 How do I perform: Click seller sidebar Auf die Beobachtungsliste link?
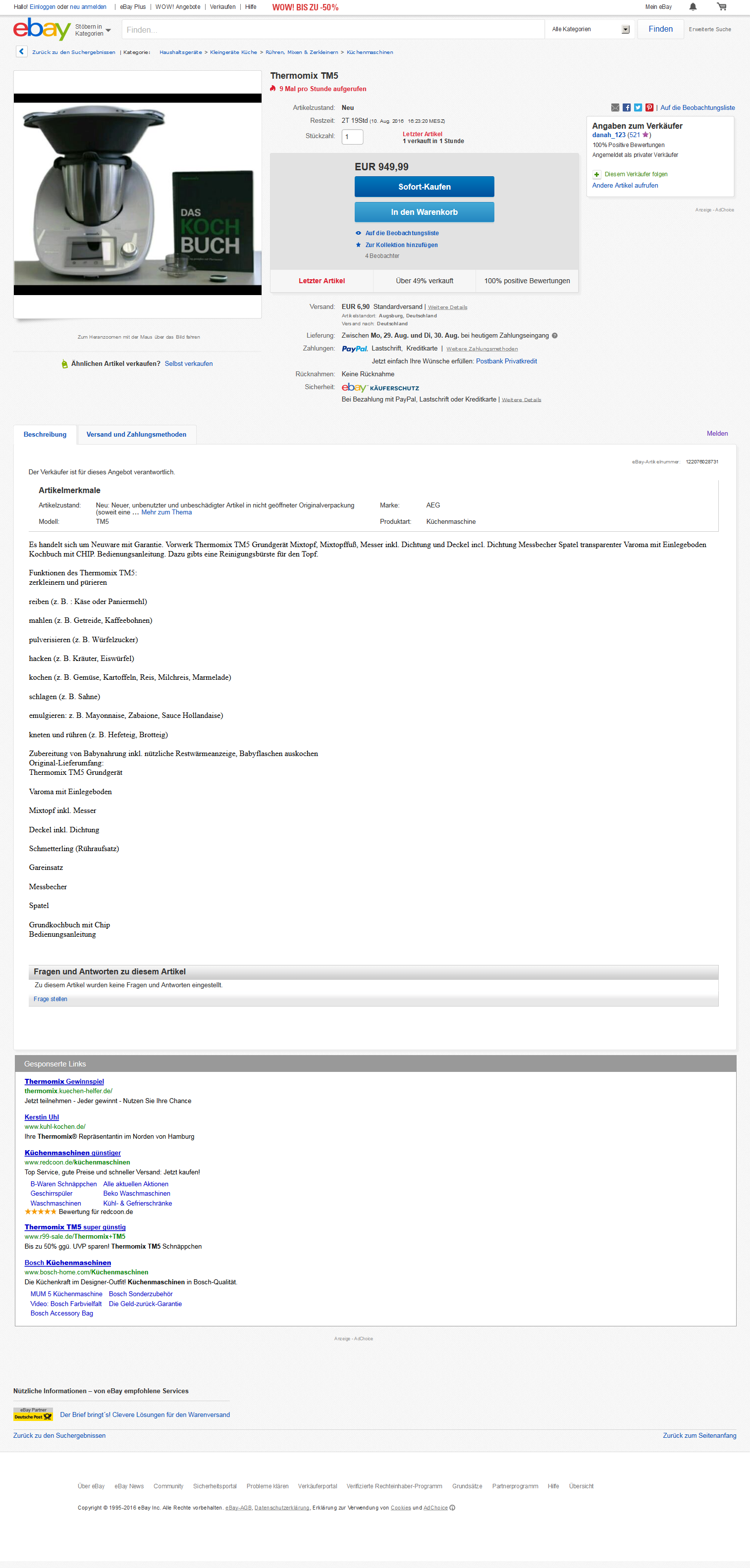(x=697, y=108)
